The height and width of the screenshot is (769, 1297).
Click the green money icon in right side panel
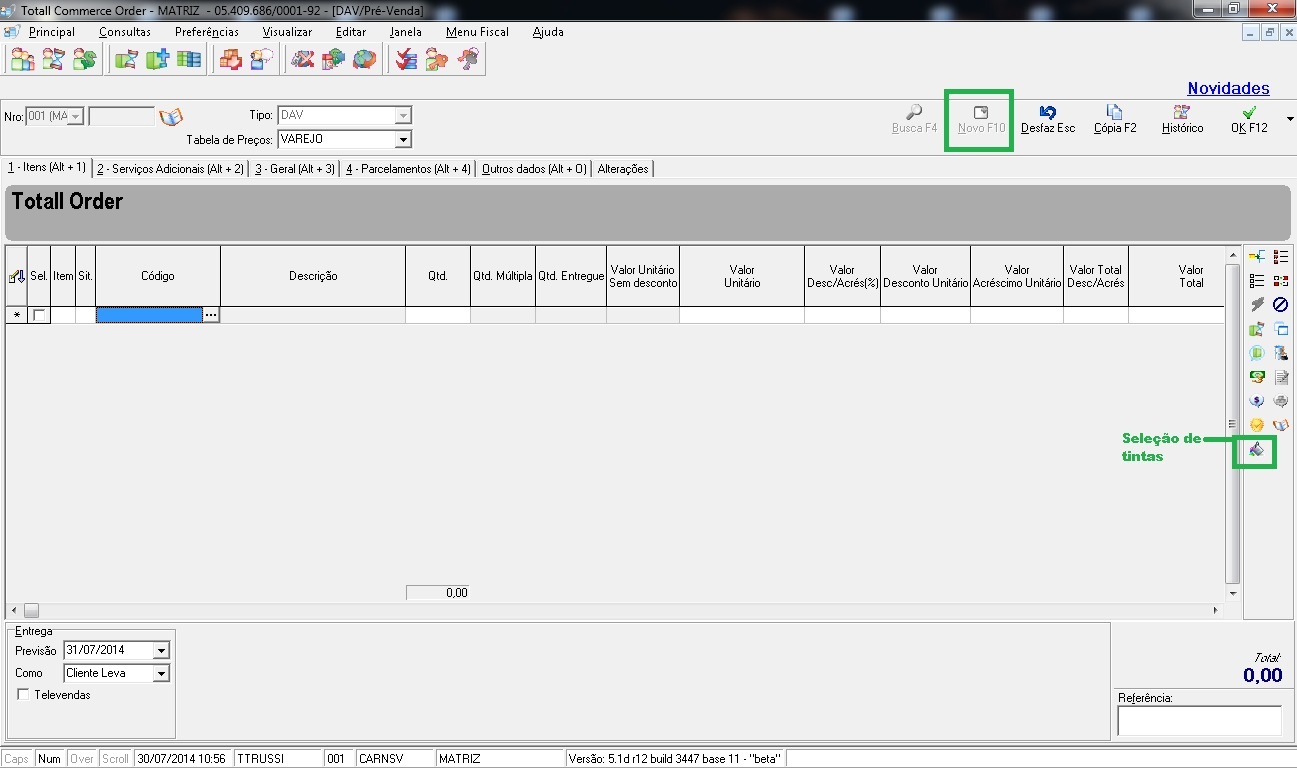click(x=1257, y=377)
